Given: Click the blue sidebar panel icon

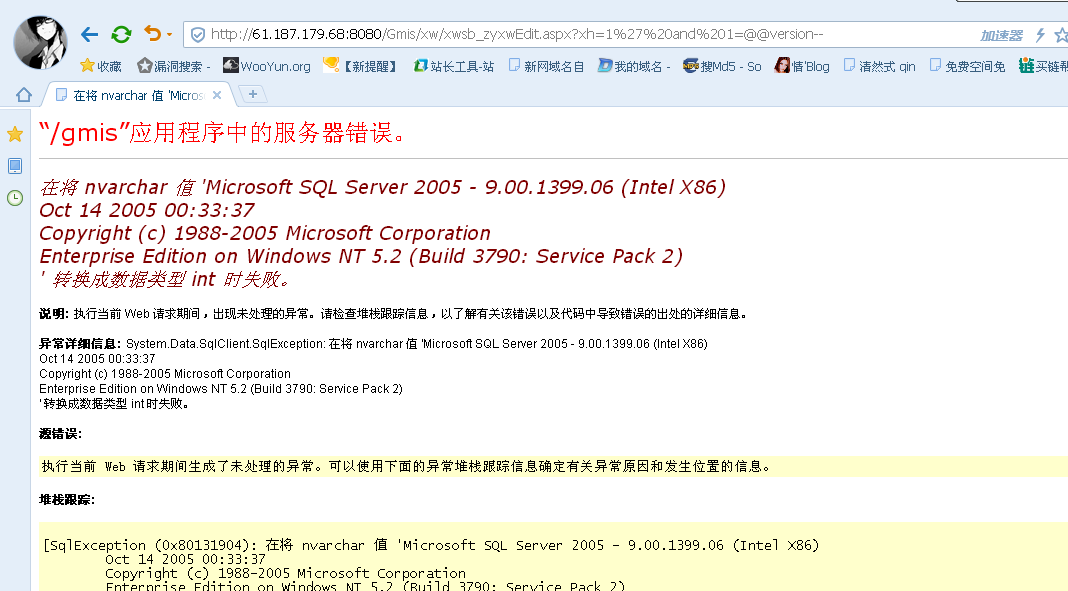Looking at the screenshot, I should tap(15, 165).
